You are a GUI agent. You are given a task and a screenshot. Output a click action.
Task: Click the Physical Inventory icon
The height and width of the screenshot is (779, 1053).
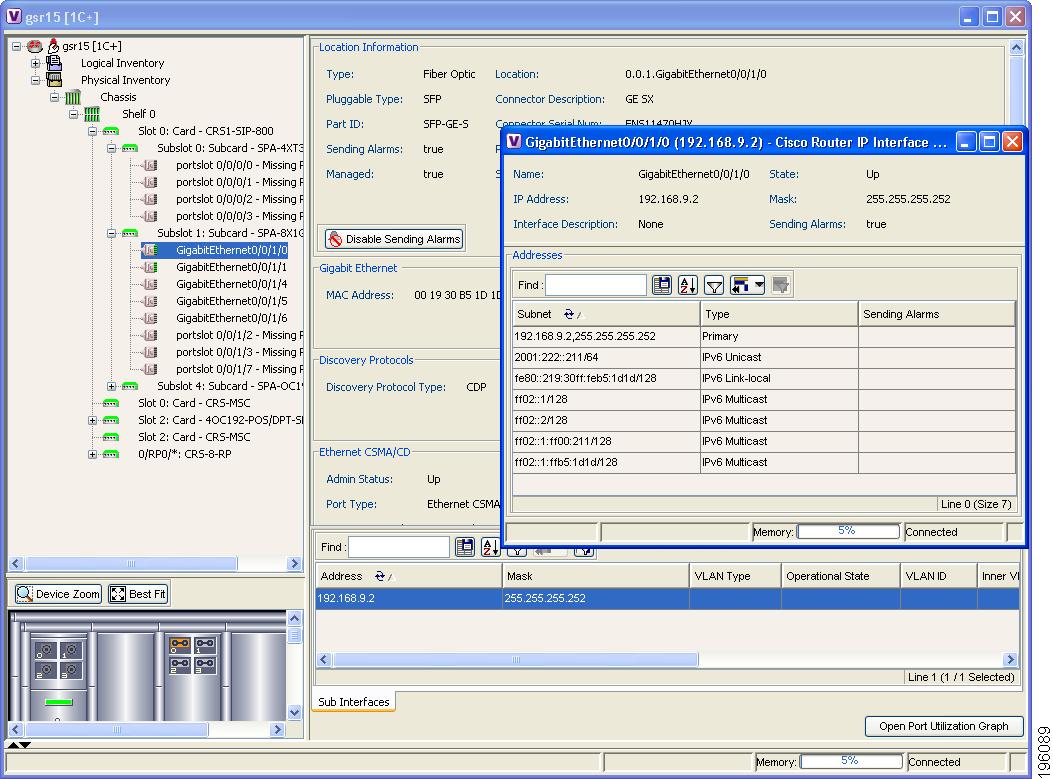[x=54, y=80]
